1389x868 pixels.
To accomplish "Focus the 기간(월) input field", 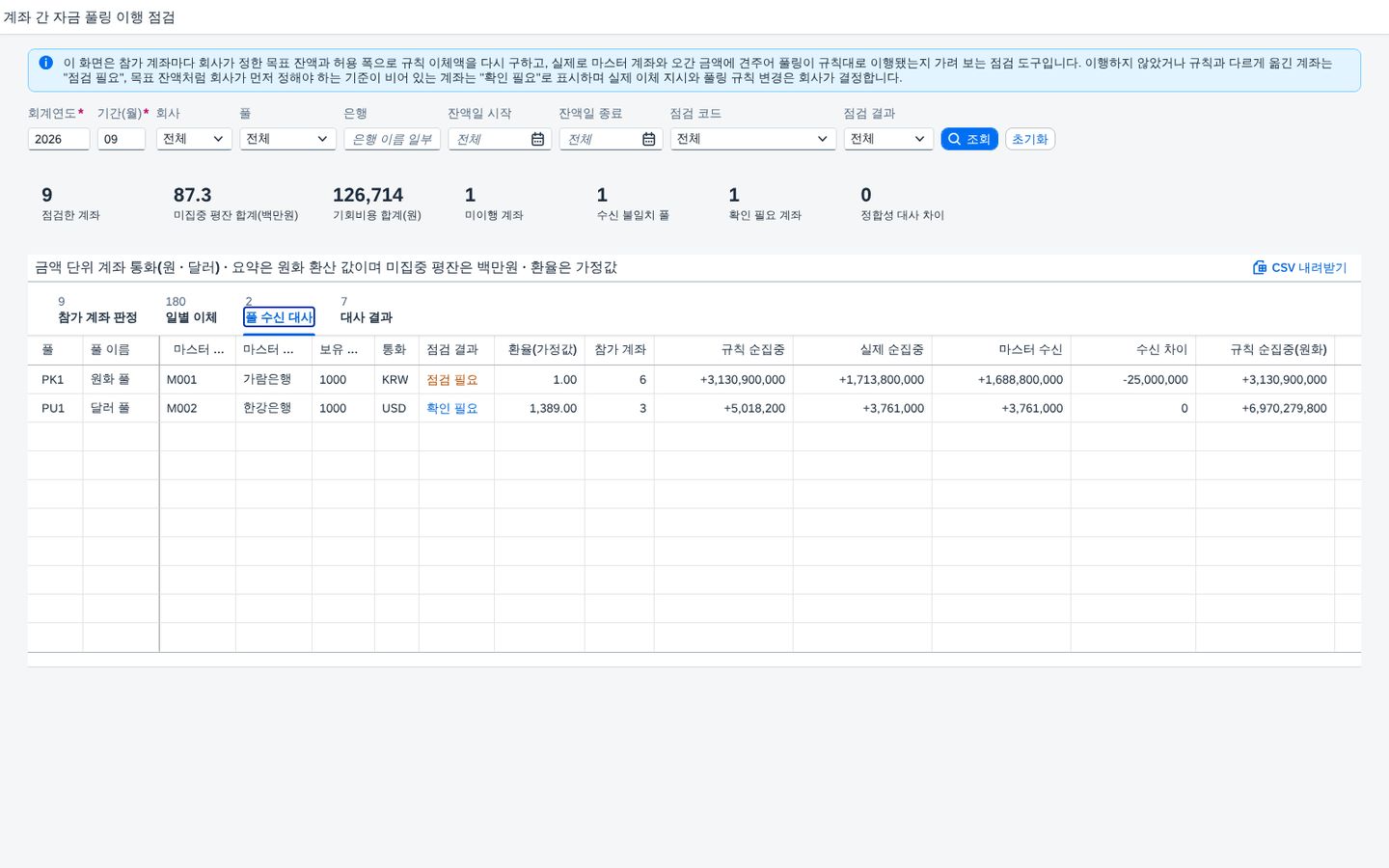I will coord(122,139).
